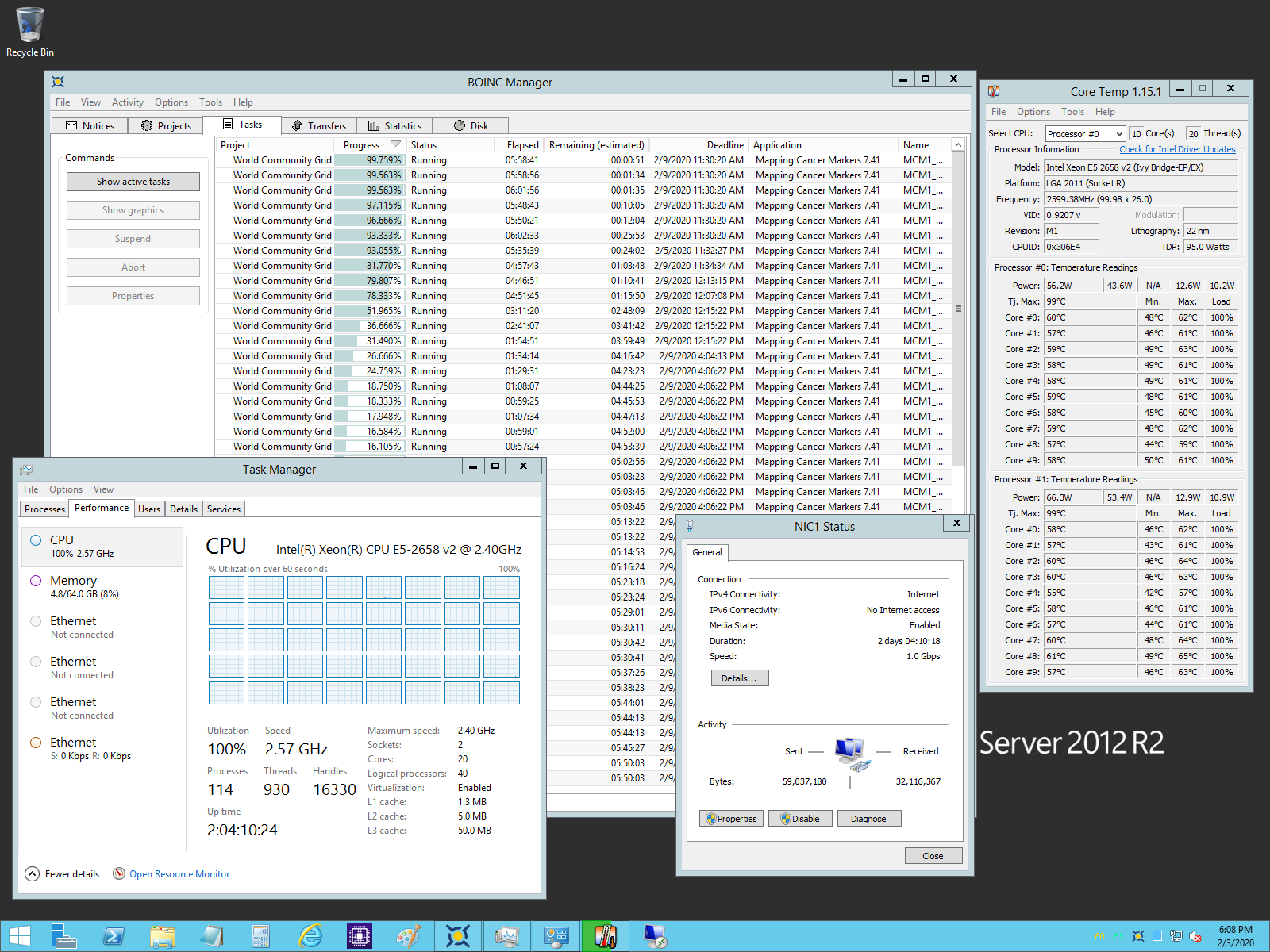Click the Suspend command button
The image size is (1270, 952).
[x=133, y=239]
